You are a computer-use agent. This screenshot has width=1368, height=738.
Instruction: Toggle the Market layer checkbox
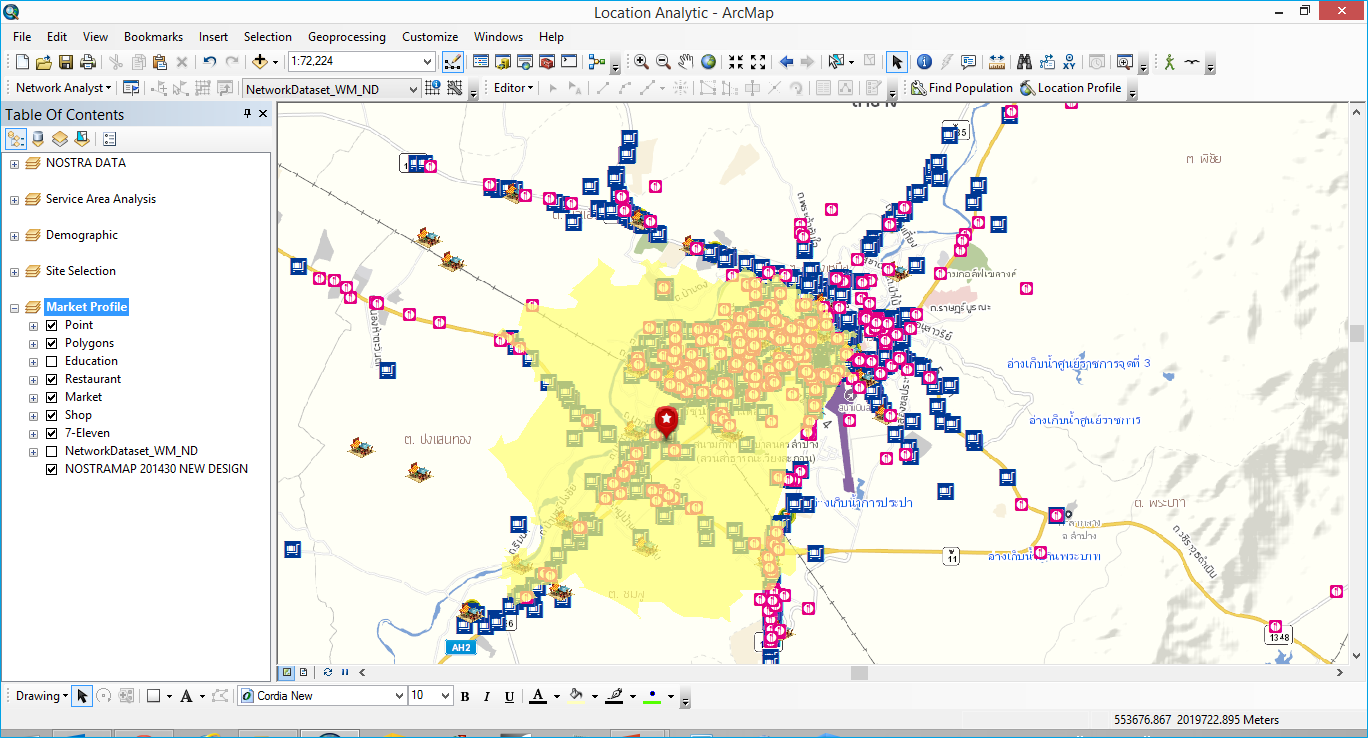tap(52, 397)
